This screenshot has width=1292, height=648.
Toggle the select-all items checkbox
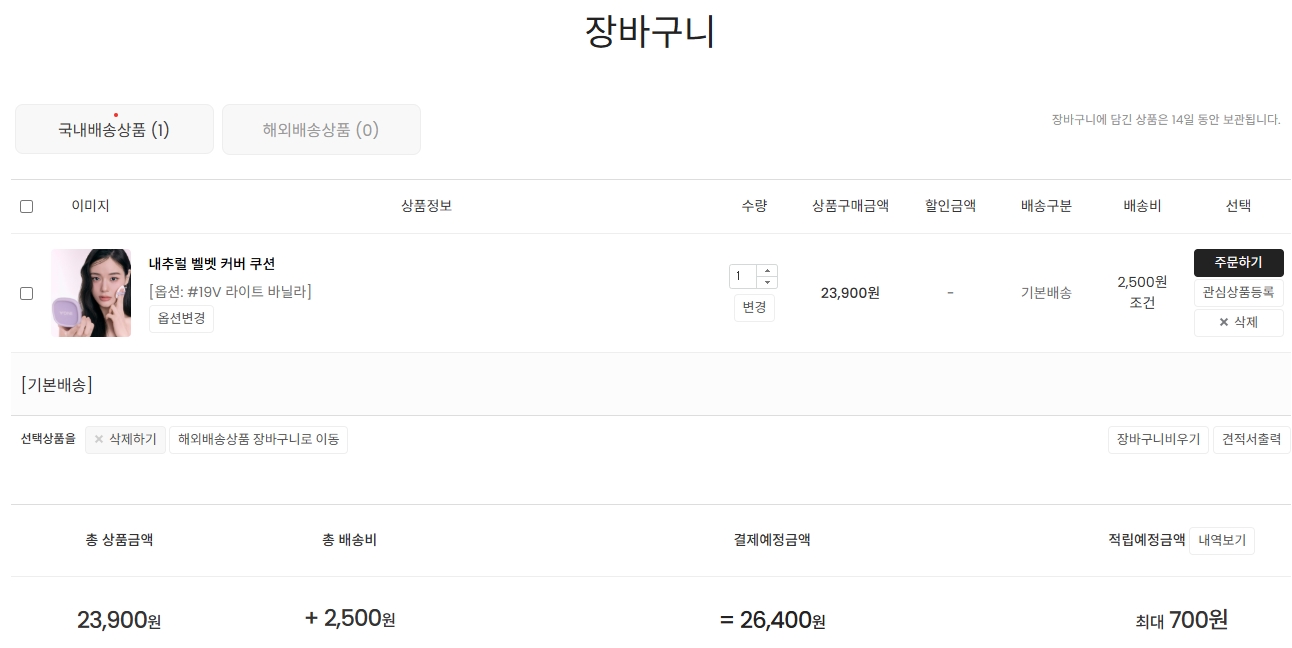(x=27, y=207)
